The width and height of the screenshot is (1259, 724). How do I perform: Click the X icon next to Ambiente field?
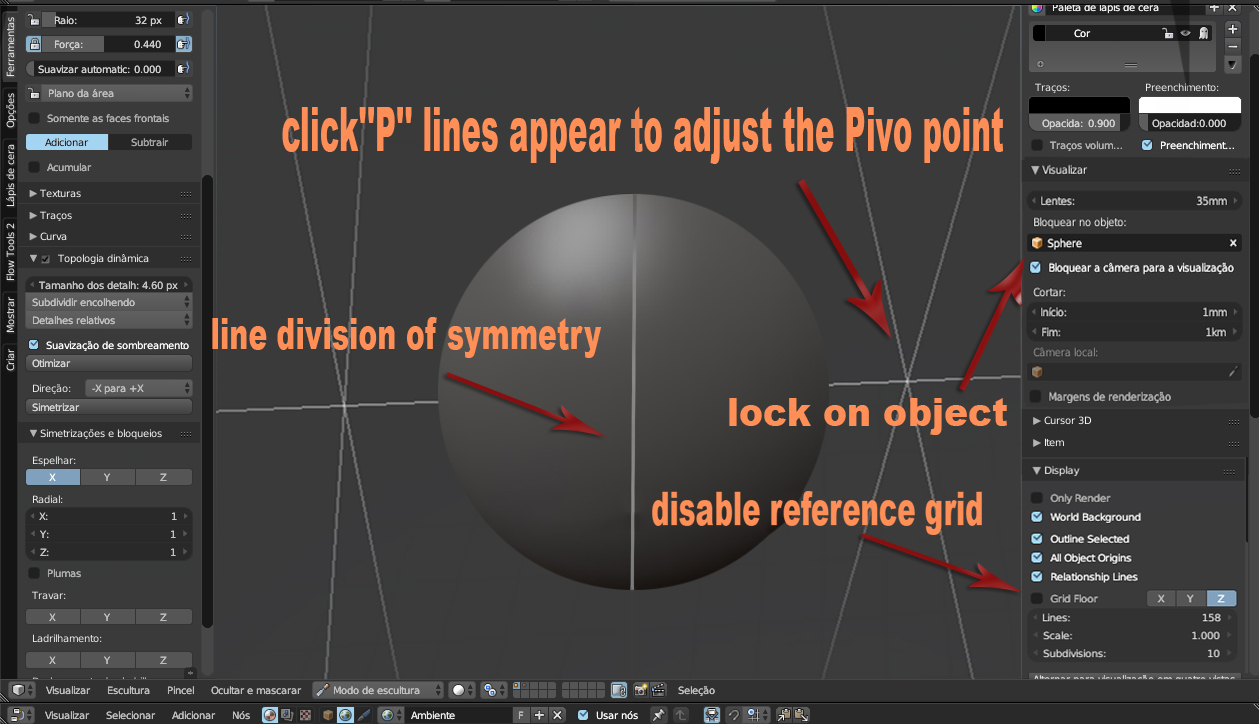tap(558, 715)
